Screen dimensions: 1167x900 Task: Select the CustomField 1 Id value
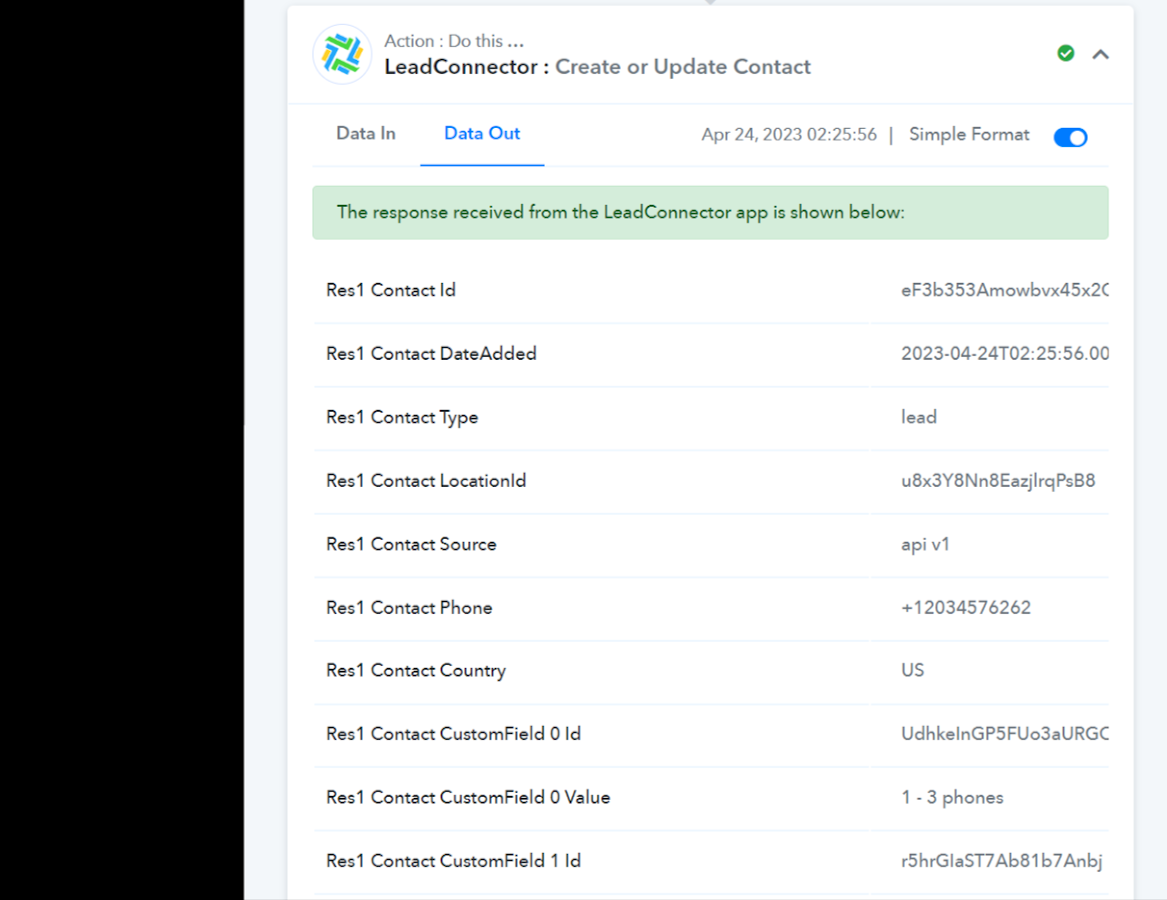[x=1001, y=861]
